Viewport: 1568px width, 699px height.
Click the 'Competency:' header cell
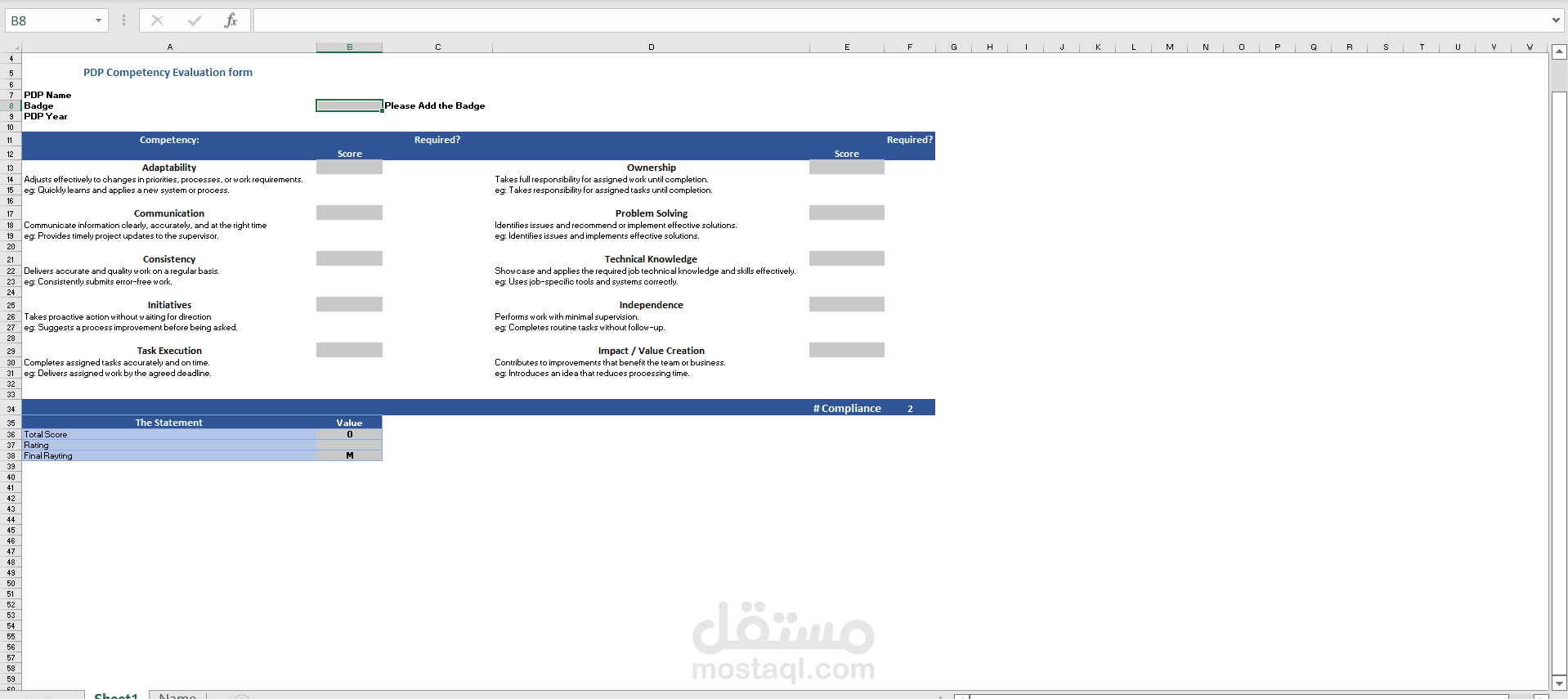pyautogui.click(x=169, y=140)
